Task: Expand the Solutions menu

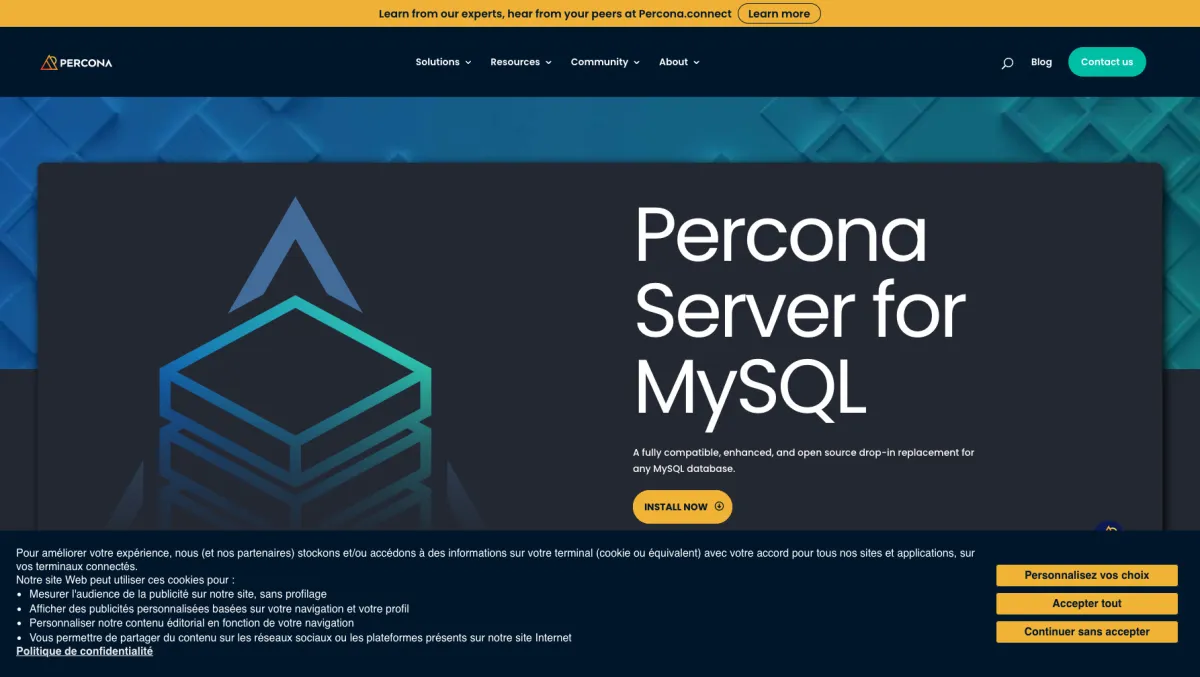Action: (443, 62)
